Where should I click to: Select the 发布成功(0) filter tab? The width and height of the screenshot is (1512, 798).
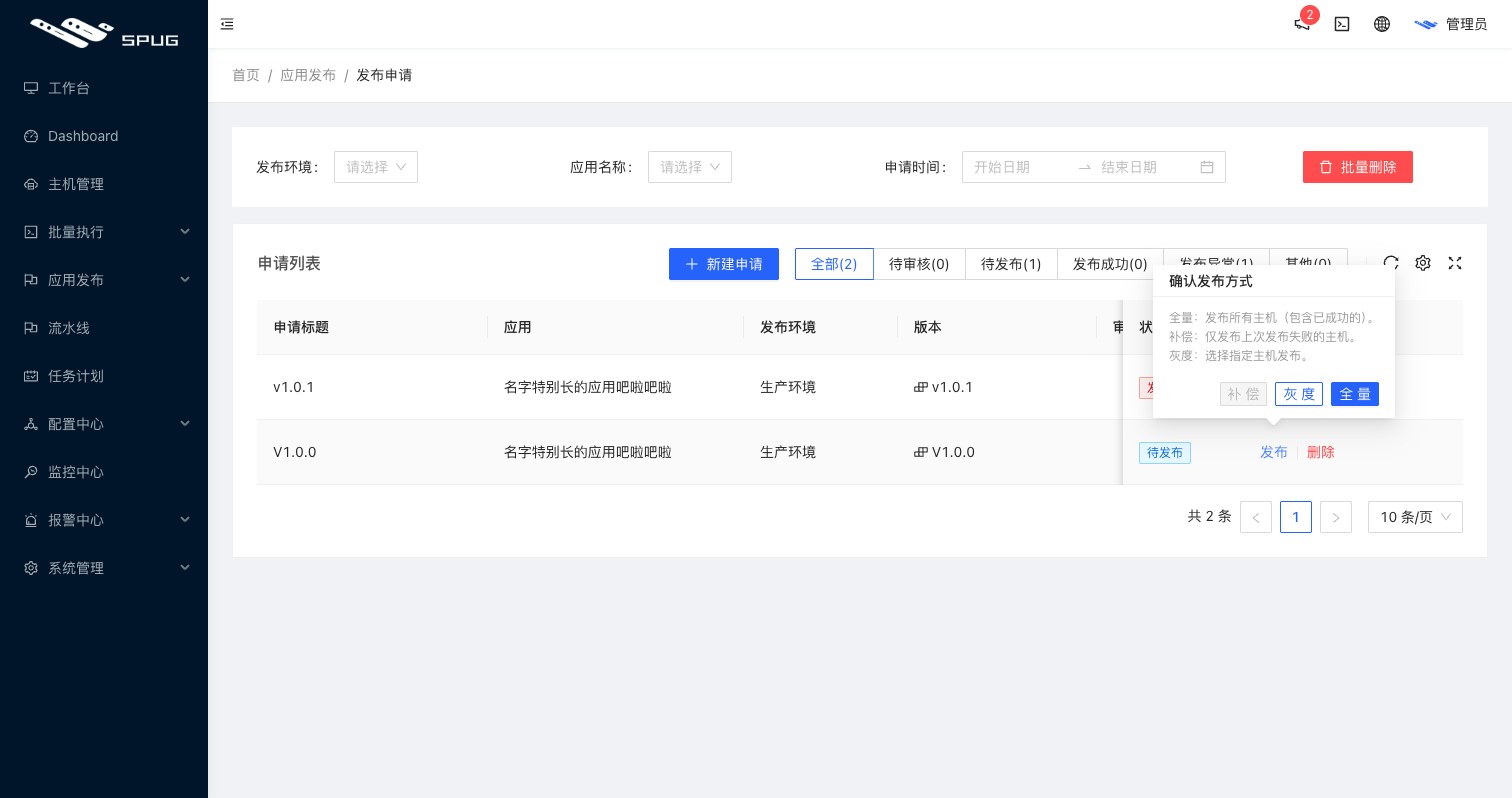tap(1110, 264)
